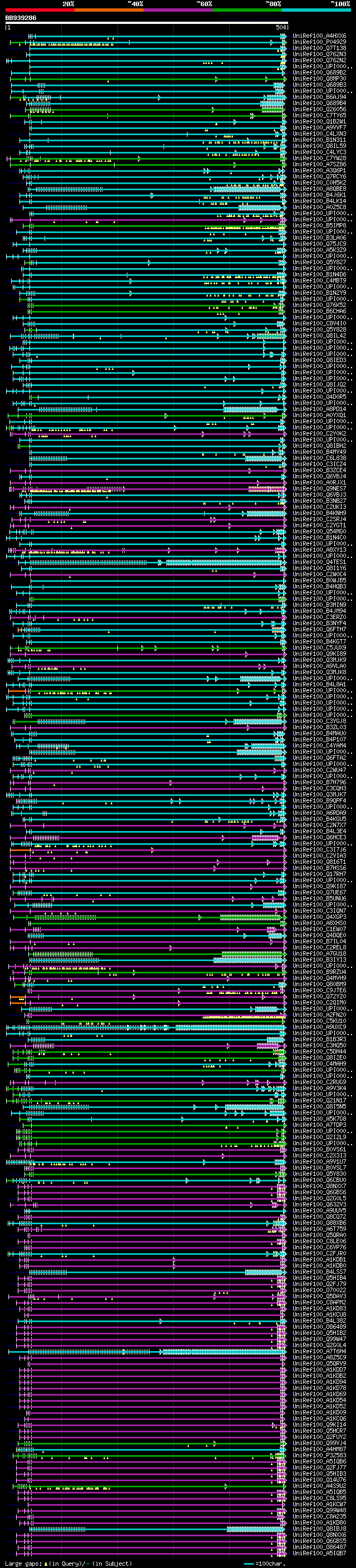This screenshot has height=1568, width=356.
Task: Select the UniRef100_B9QPF4 label
Action: point(319,800)
